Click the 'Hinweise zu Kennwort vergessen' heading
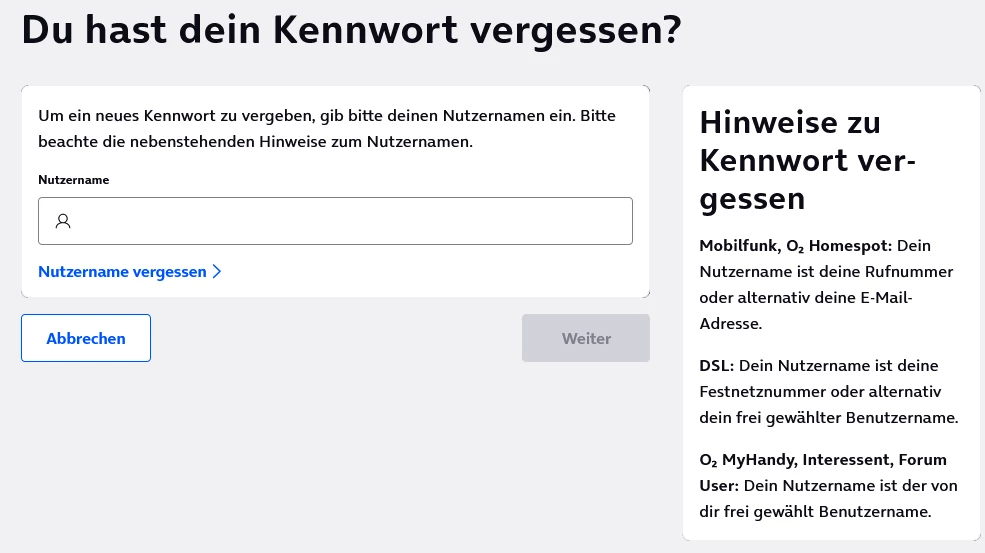Viewport: 985px width, 553px height. (808, 160)
